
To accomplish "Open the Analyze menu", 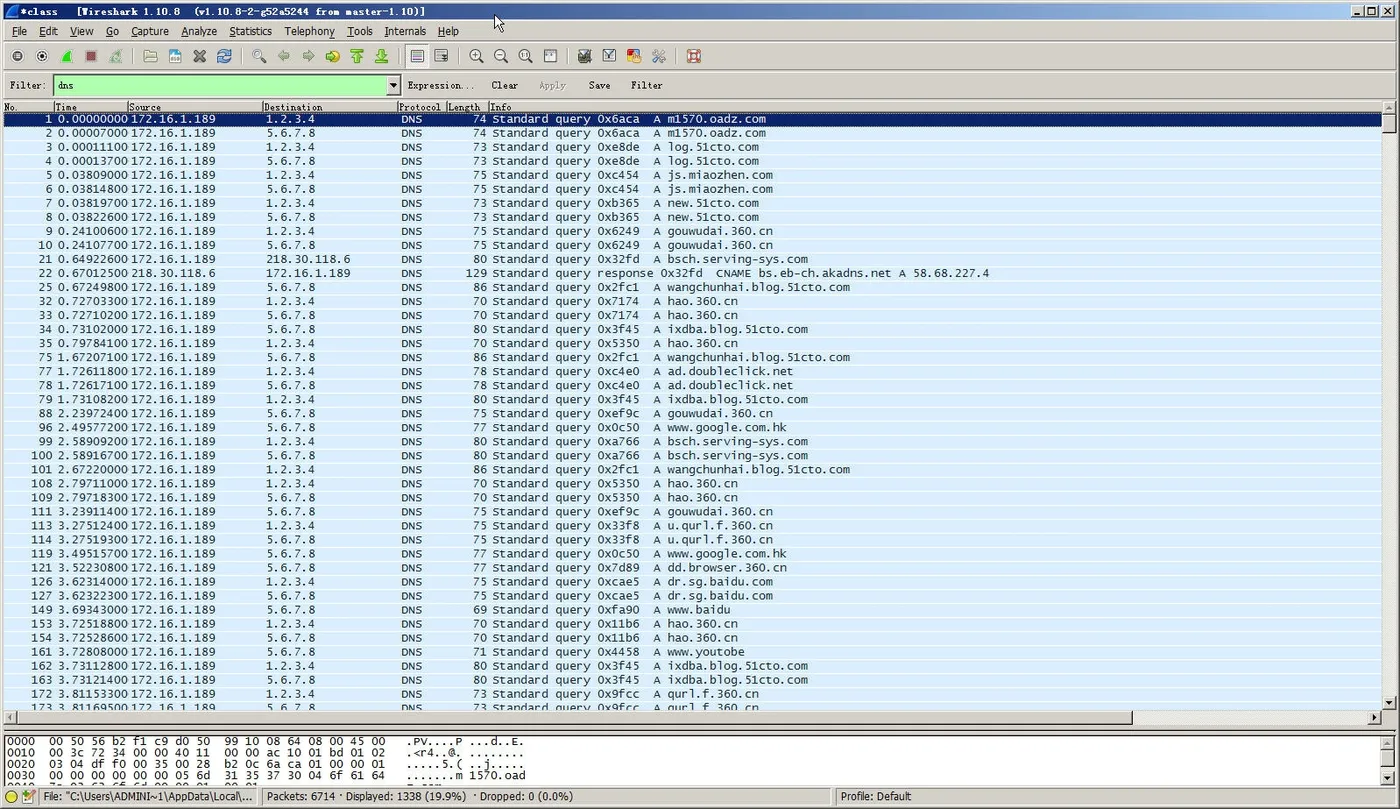I will (199, 31).
